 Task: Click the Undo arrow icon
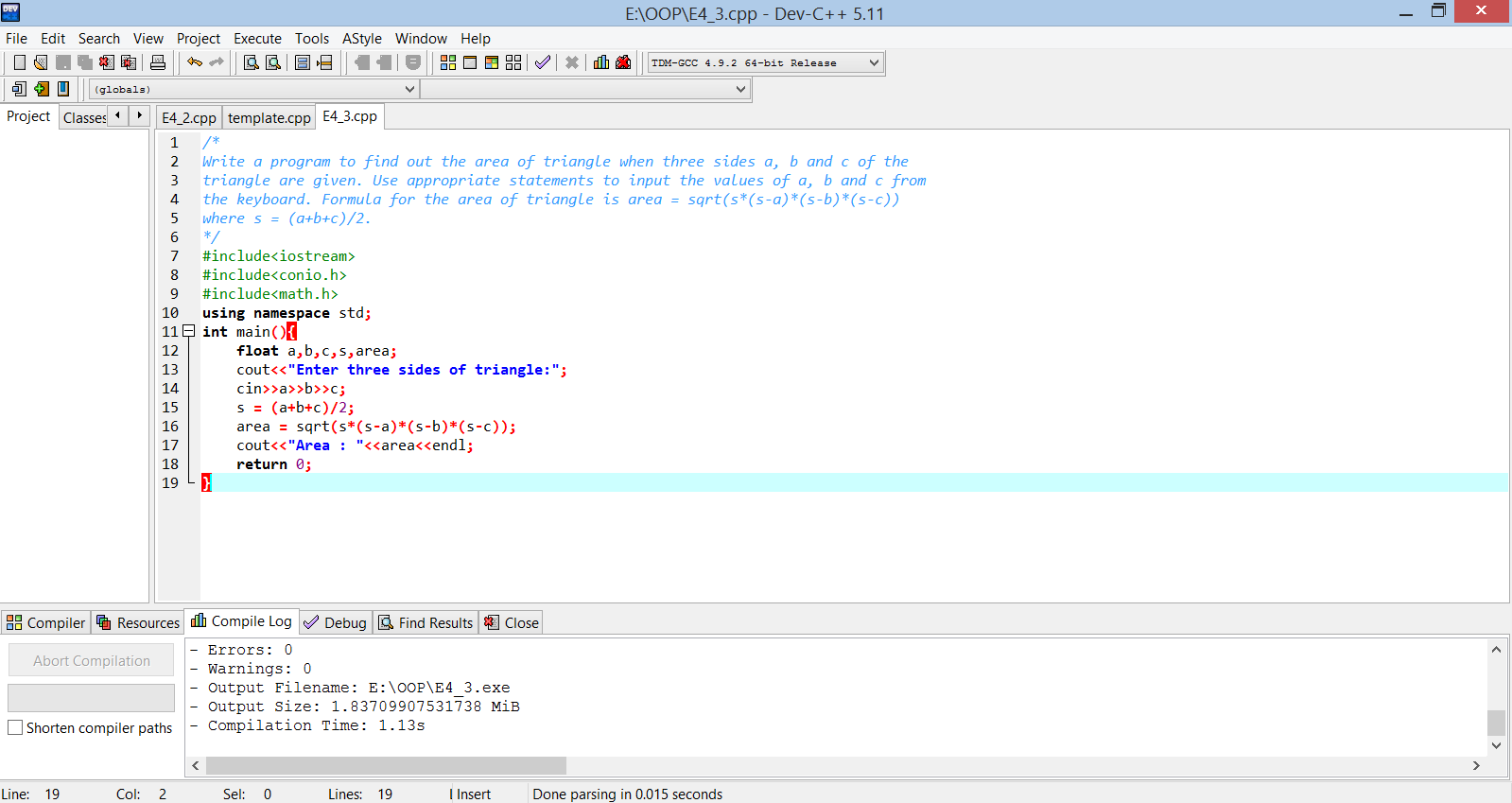195,62
